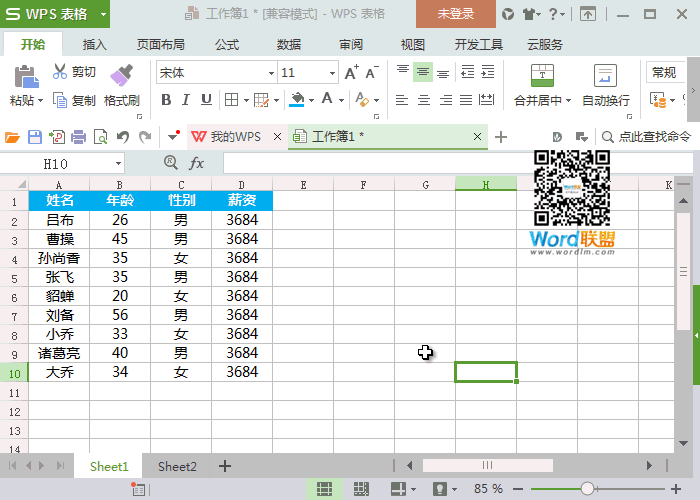Decrease indent icon
700x500 pixels.
pyautogui.click(x=467, y=72)
